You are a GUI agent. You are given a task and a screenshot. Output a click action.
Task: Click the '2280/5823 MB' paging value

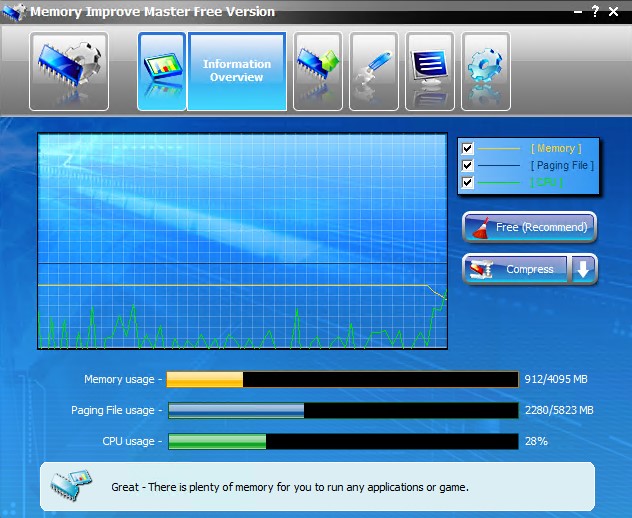(559, 410)
